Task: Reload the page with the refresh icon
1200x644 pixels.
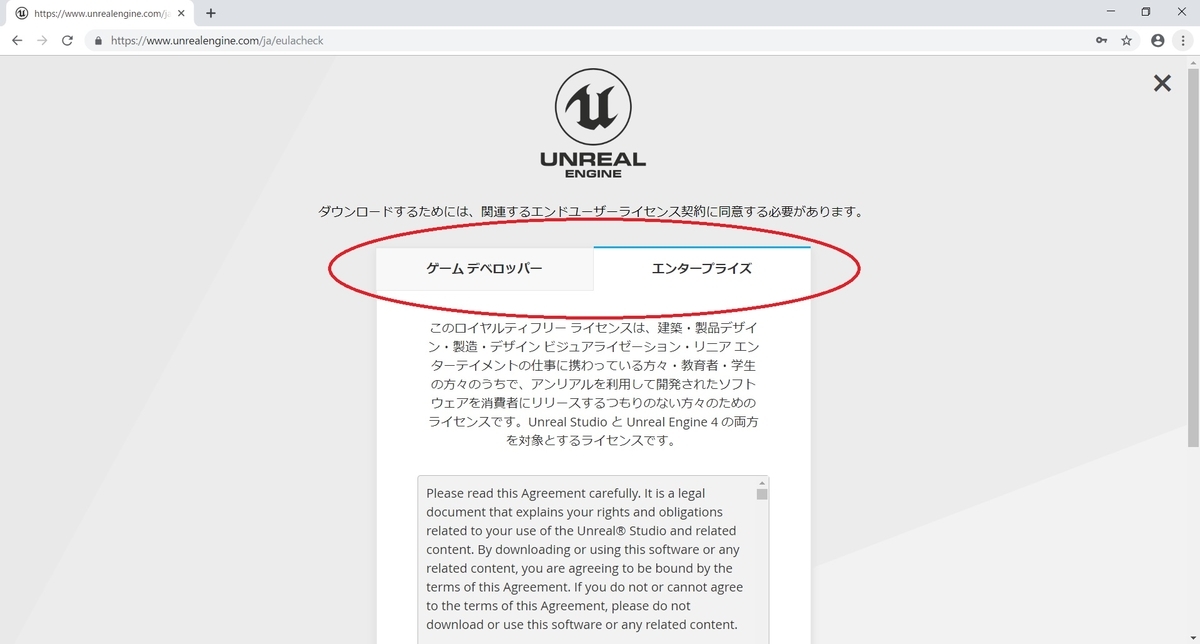Action: [x=67, y=41]
